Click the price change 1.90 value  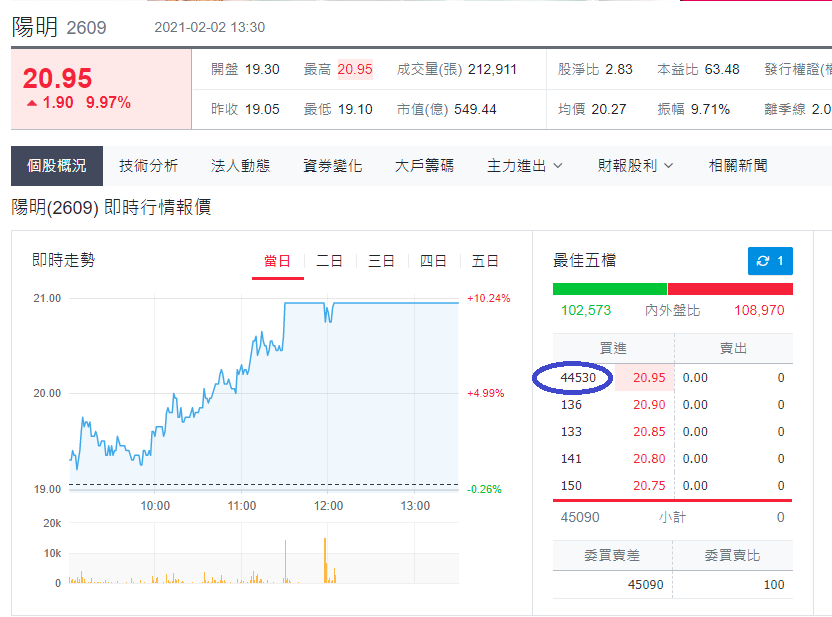pyautogui.click(x=58, y=102)
